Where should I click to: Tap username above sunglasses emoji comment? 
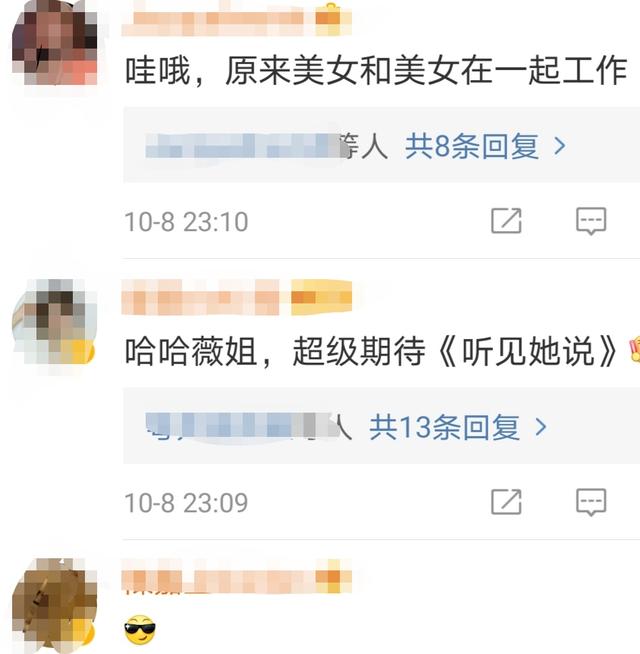[218, 577]
